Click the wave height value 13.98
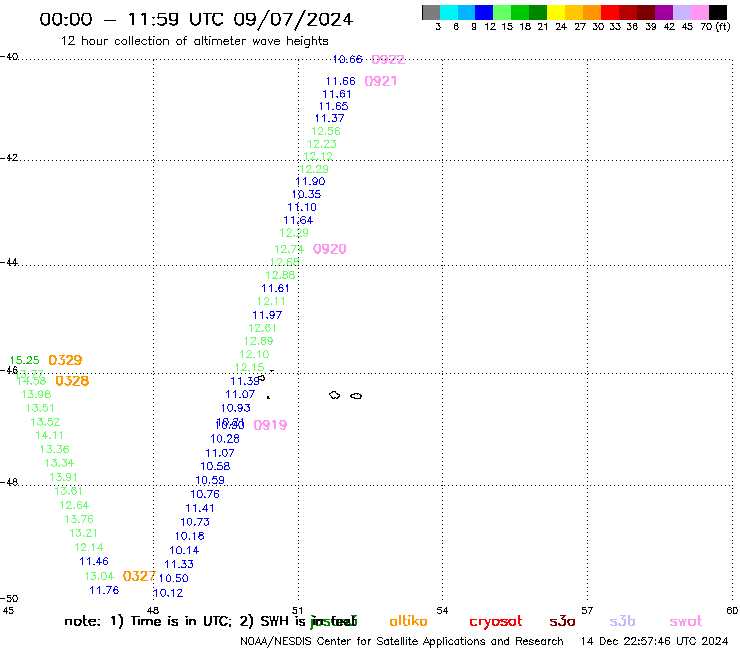 click(x=36, y=394)
